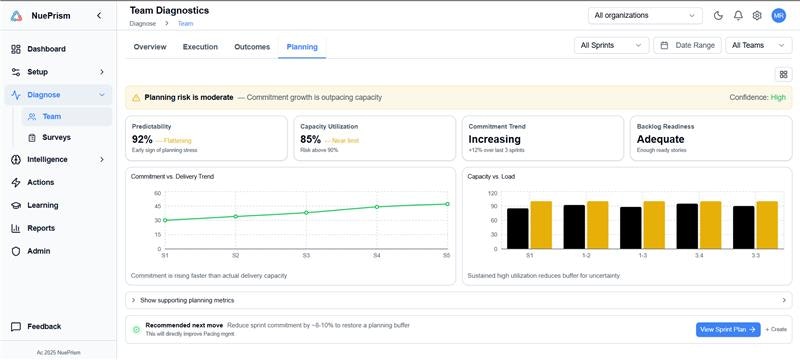Click the Learning graduation cap icon

(x=16, y=205)
